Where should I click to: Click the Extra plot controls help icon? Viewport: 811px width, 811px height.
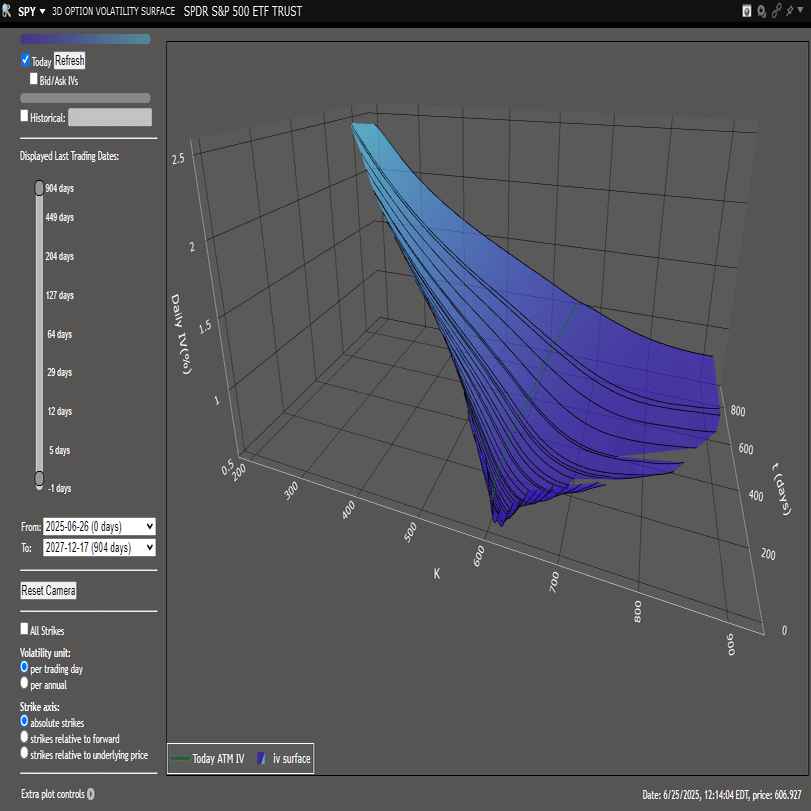[x=91, y=794]
